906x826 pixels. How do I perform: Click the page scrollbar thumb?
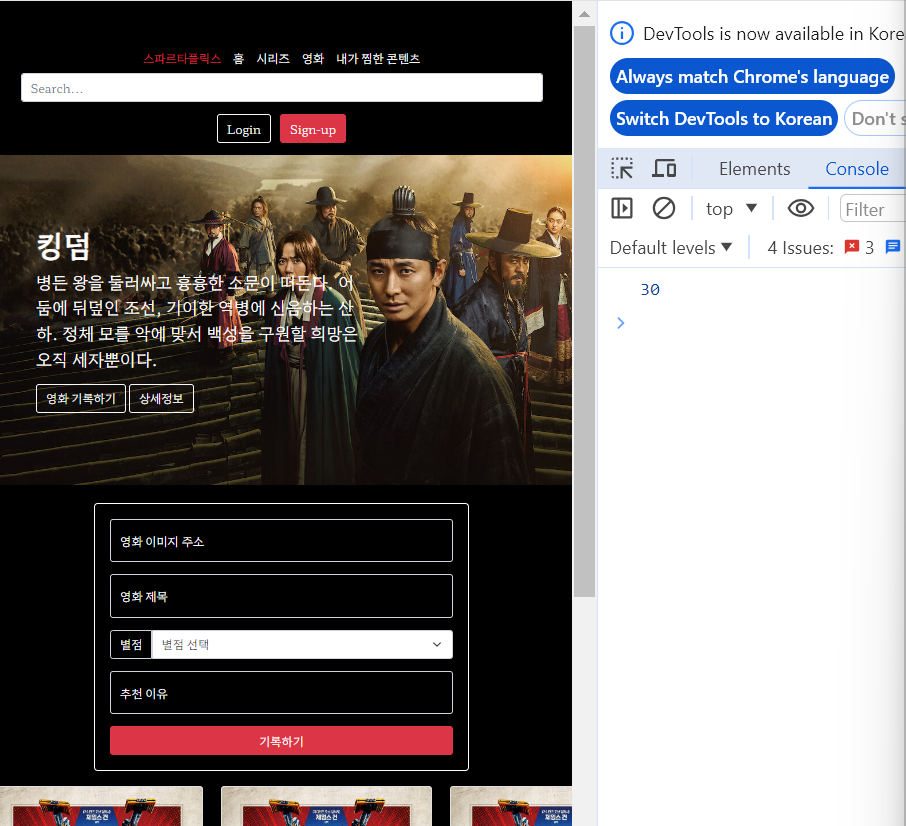[x=584, y=312]
